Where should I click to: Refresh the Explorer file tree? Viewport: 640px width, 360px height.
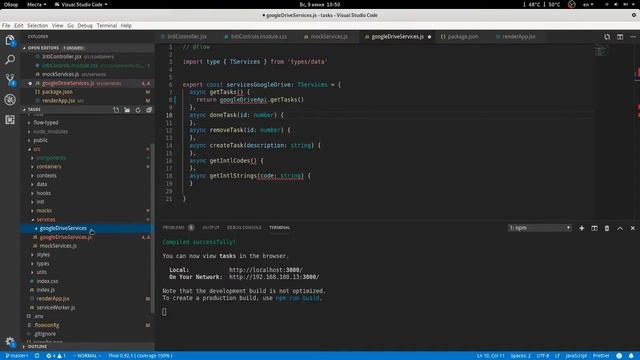coord(138,110)
